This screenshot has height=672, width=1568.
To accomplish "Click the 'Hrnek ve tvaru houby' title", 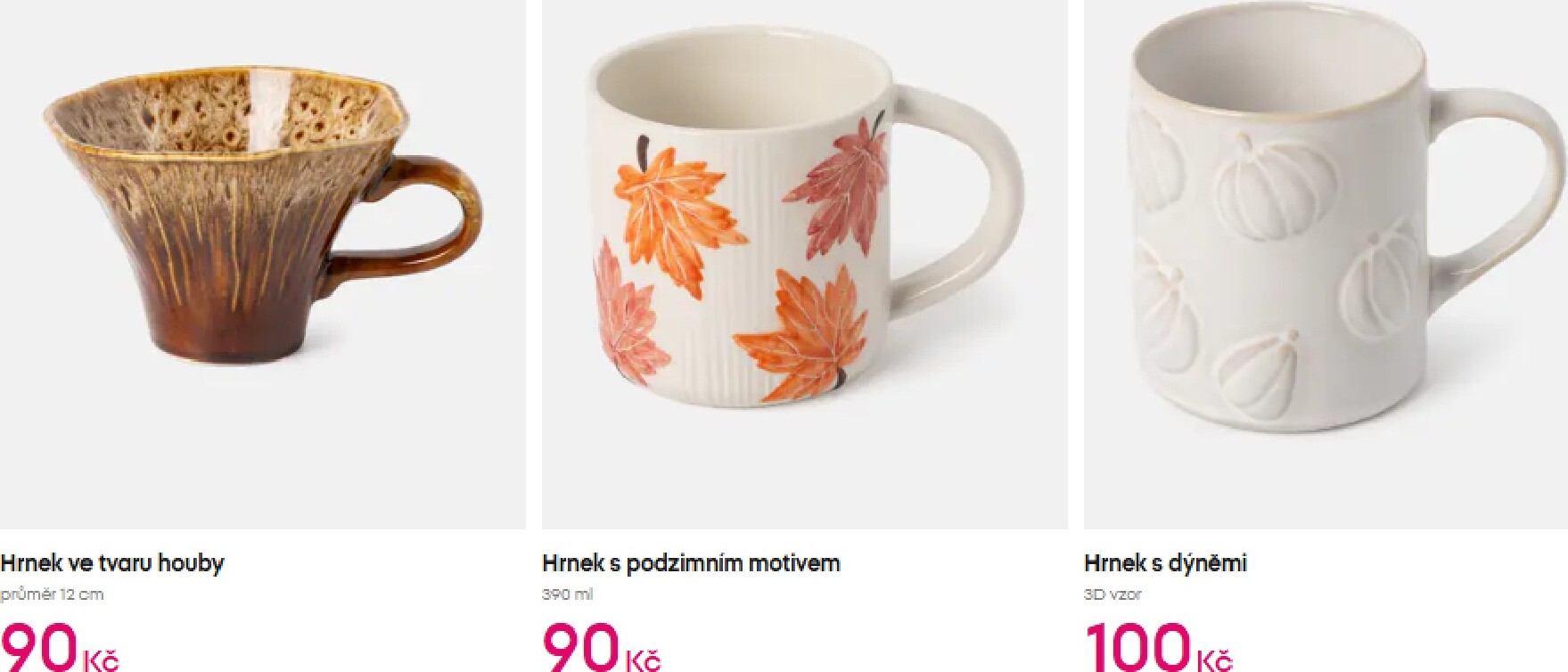I will pyautogui.click(x=112, y=563).
